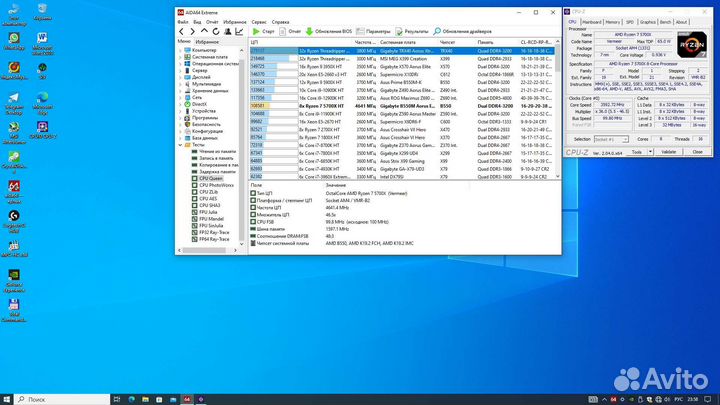
Task: Select the 16x Ryzen 9 3950X HT row
Action: 402,67
